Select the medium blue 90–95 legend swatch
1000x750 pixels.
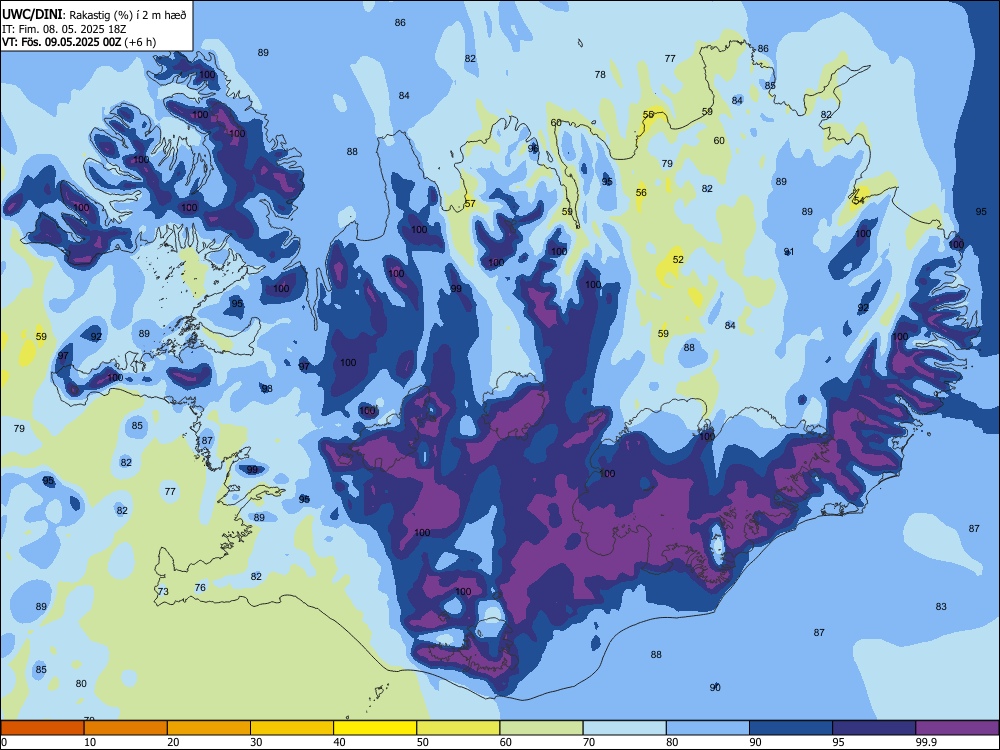(791, 728)
